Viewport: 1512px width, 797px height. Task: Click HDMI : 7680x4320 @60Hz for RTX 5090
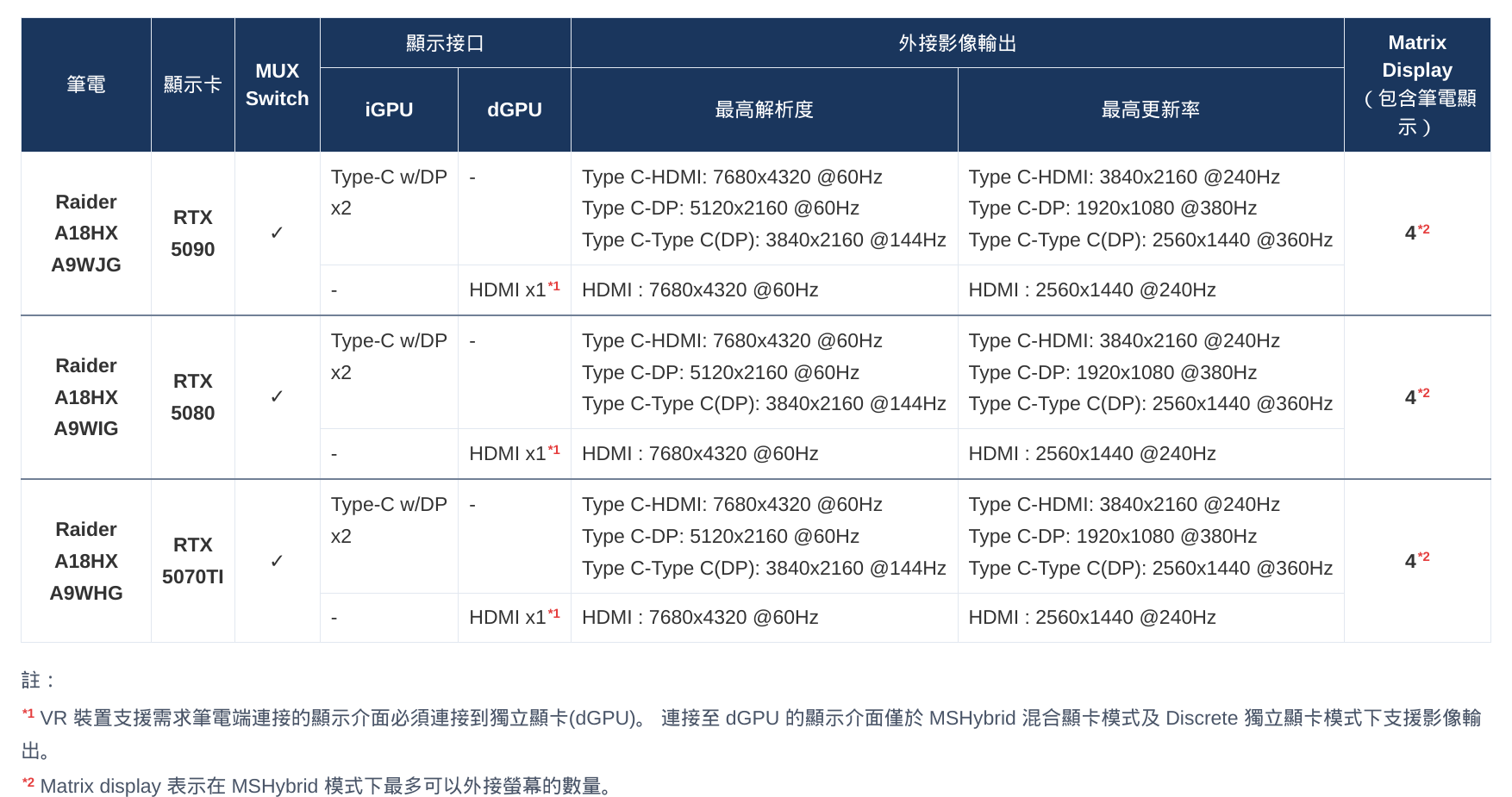tap(700, 290)
